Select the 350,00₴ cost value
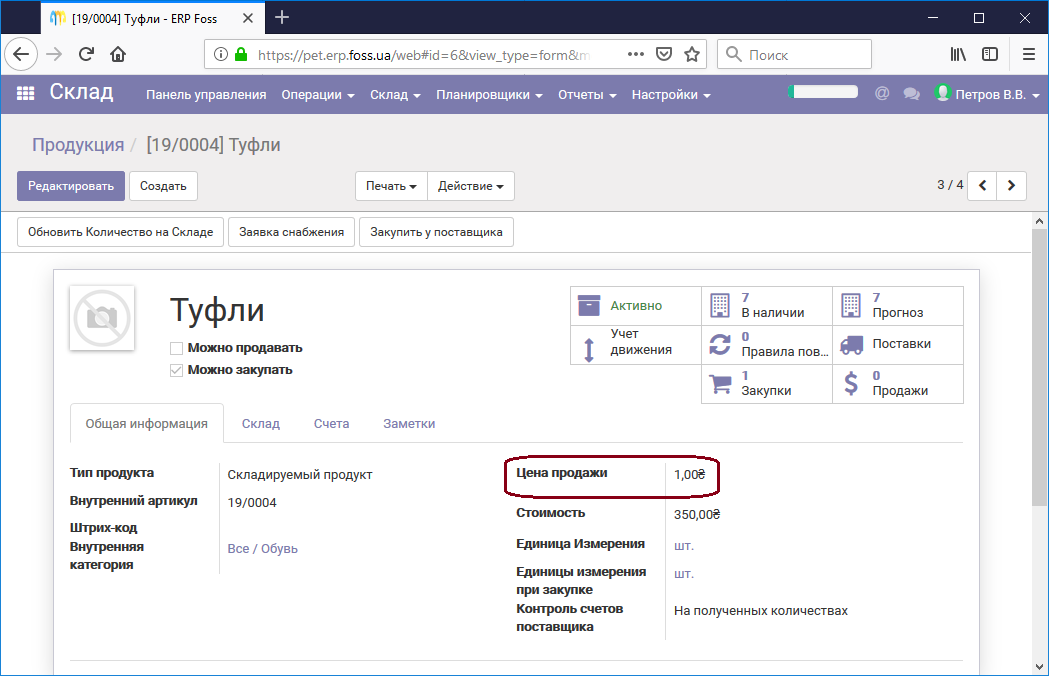The width and height of the screenshot is (1049, 676). pos(697,515)
